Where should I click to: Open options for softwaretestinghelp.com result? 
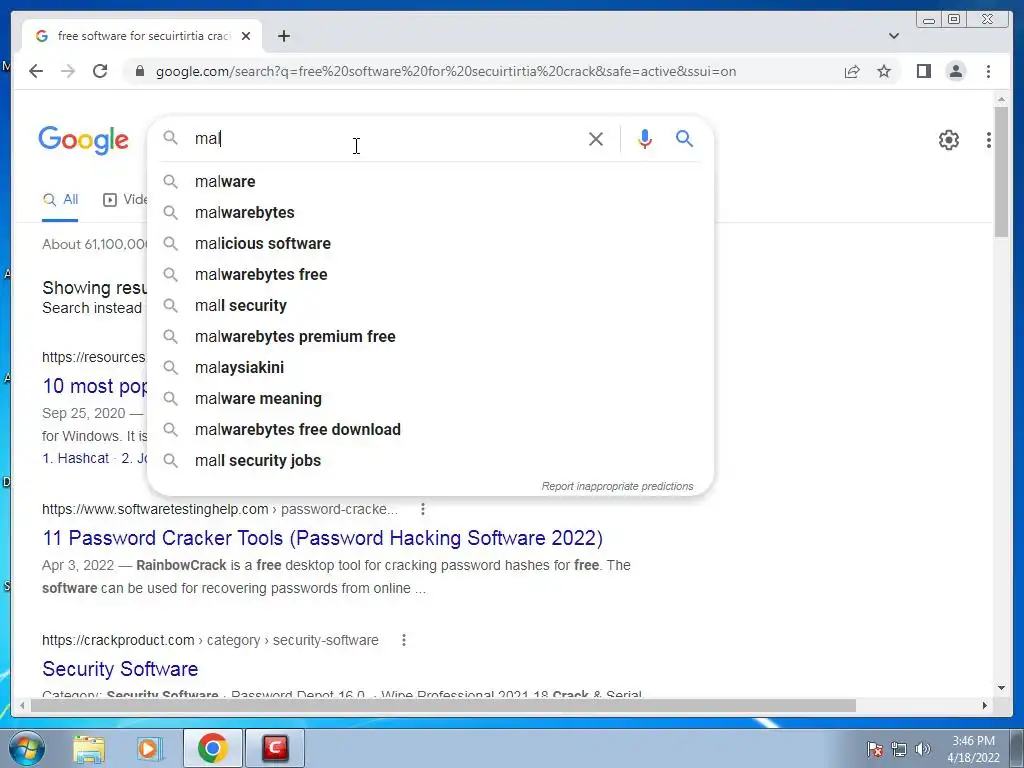[x=423, y=509]
